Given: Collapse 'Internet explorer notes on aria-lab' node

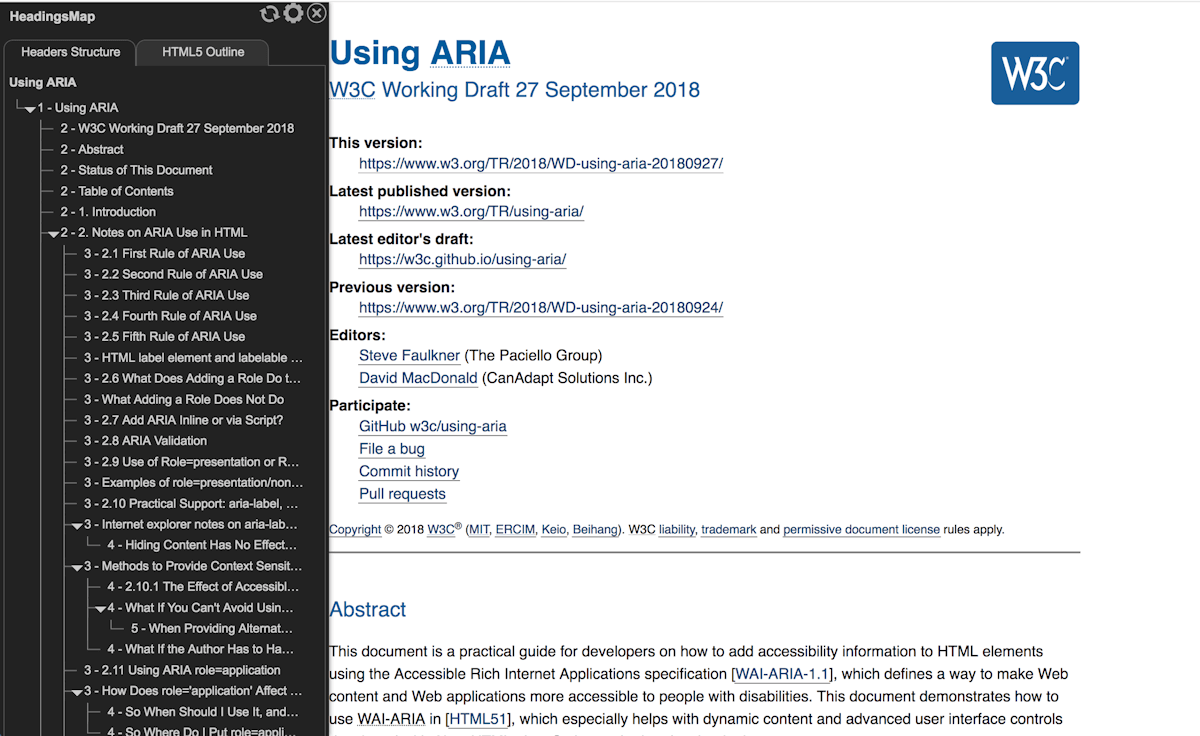Looking at the screenshot, I should (77, 526).
